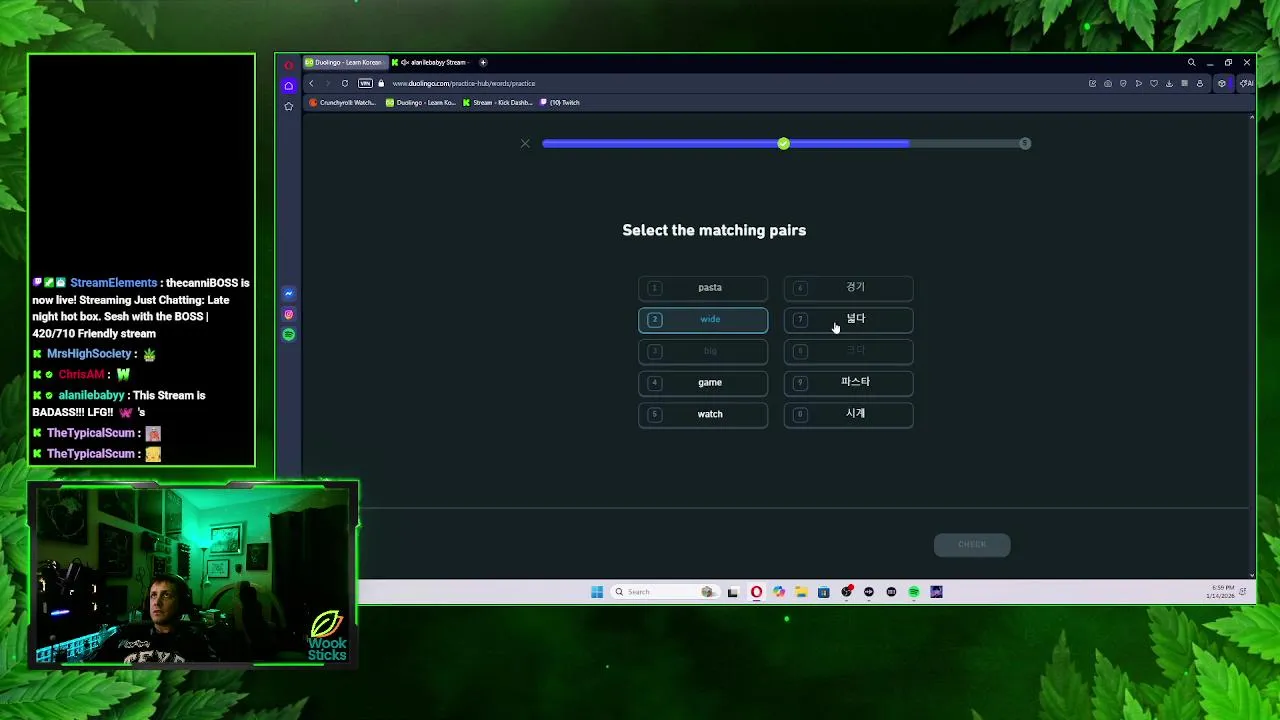The height and width of the screenshot is (720, 1280).
Task: Choose the Korean tile 경기
Action: pyautogui.click(x=848, y=288)
